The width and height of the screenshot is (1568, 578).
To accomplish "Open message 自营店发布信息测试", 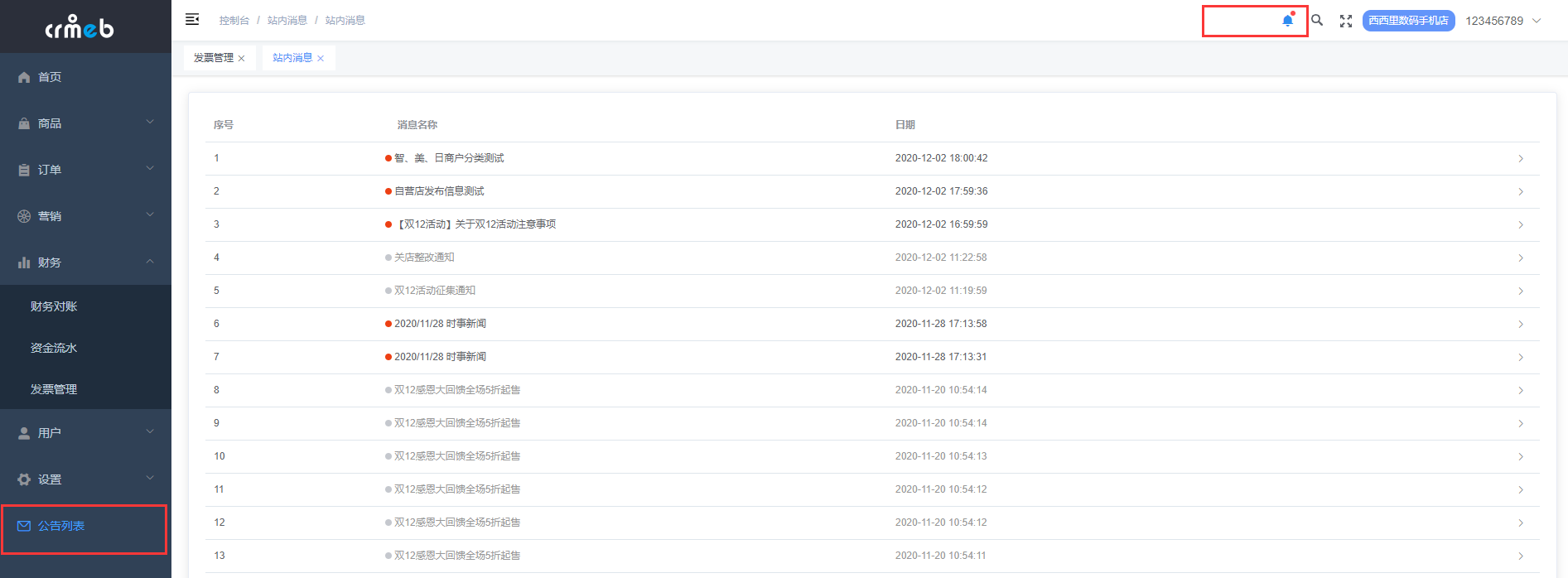I will (439, 191).
